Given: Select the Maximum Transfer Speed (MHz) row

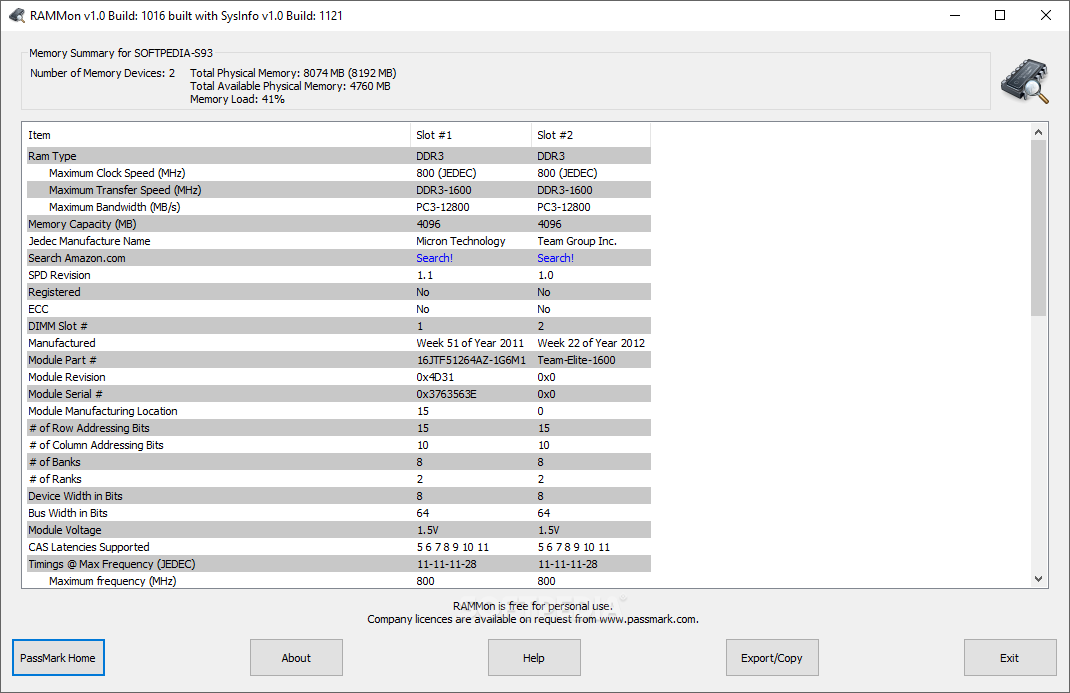Looking at the screenshot, I should tap(338, 190).
